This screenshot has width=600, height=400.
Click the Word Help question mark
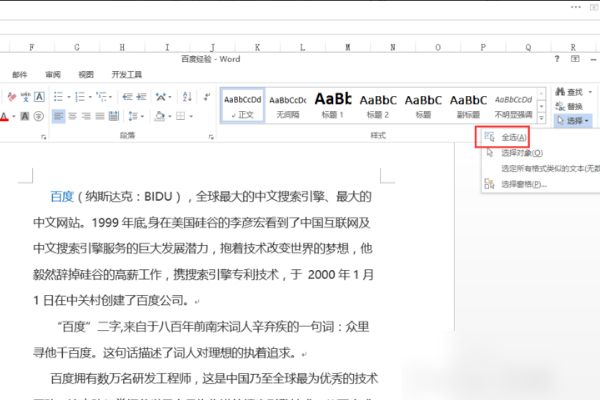pos(557,59)
